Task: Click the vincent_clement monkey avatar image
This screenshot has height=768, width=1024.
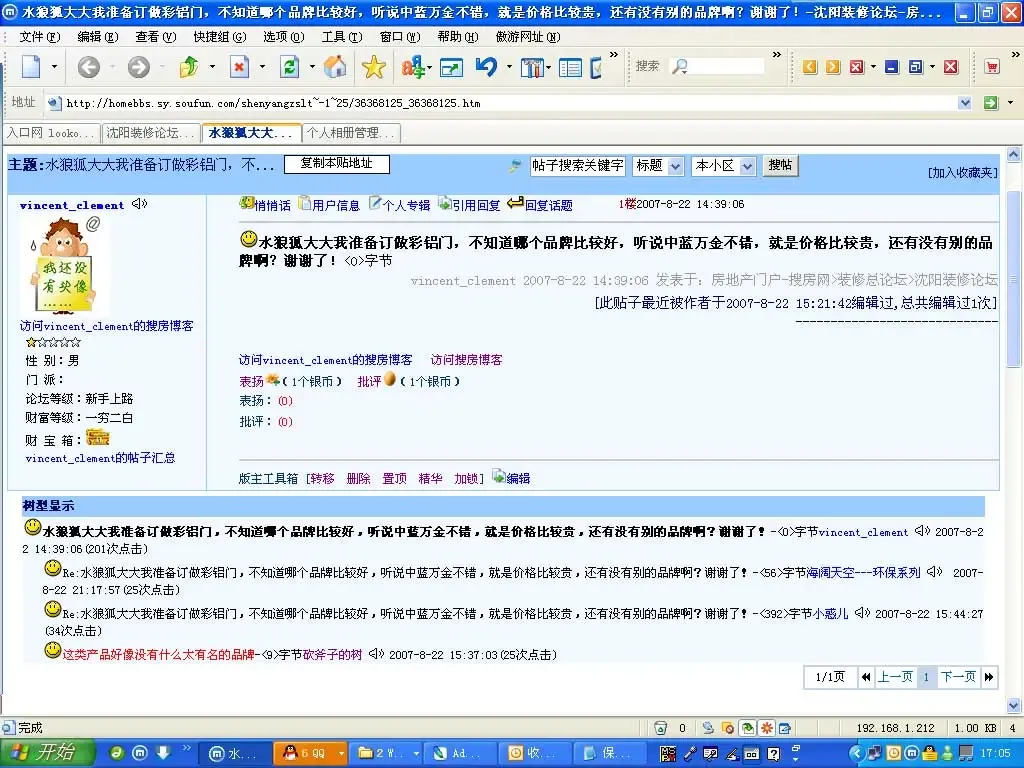Action: click(65, 264)
